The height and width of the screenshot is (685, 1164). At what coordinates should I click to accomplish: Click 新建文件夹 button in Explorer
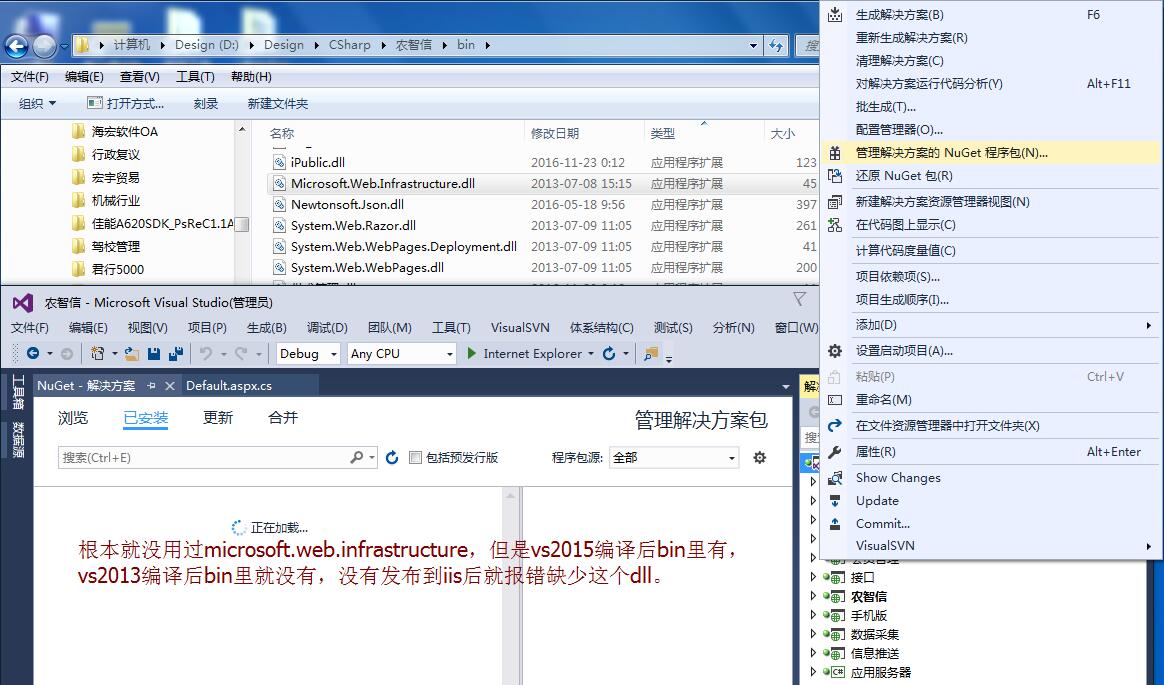pos(278,104)
